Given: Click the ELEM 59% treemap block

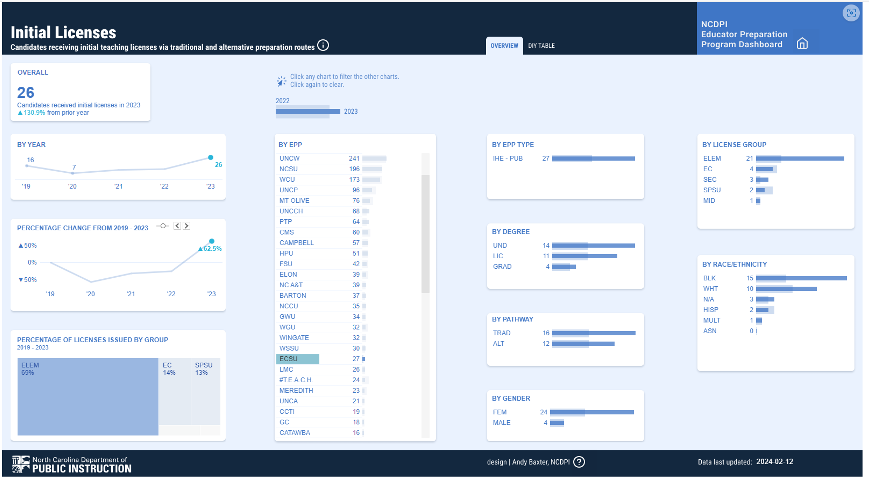Looking at the screenshot, I should point(87,397).
